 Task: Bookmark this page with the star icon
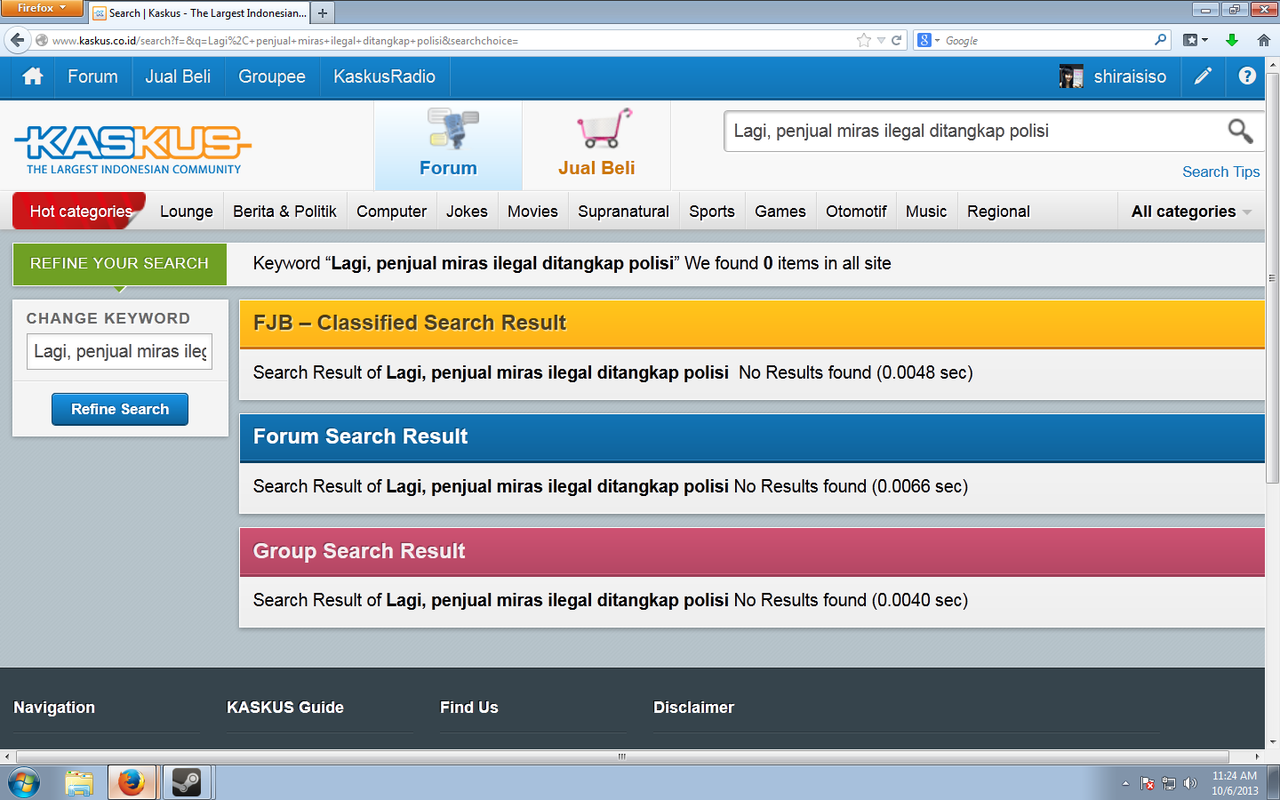pyautogui.click(x=864, y=41)
